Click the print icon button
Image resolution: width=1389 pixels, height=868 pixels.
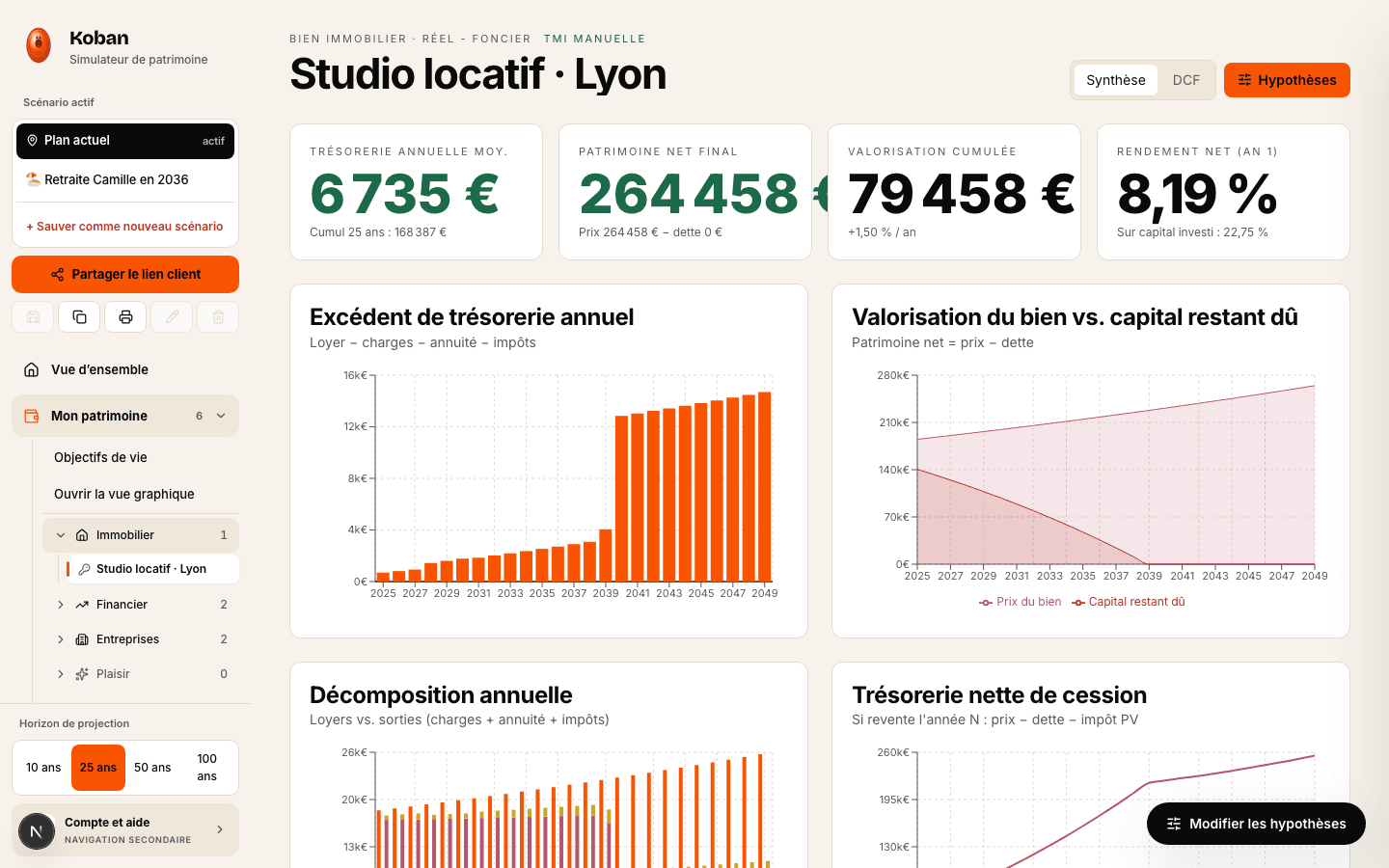coord(125,316)
